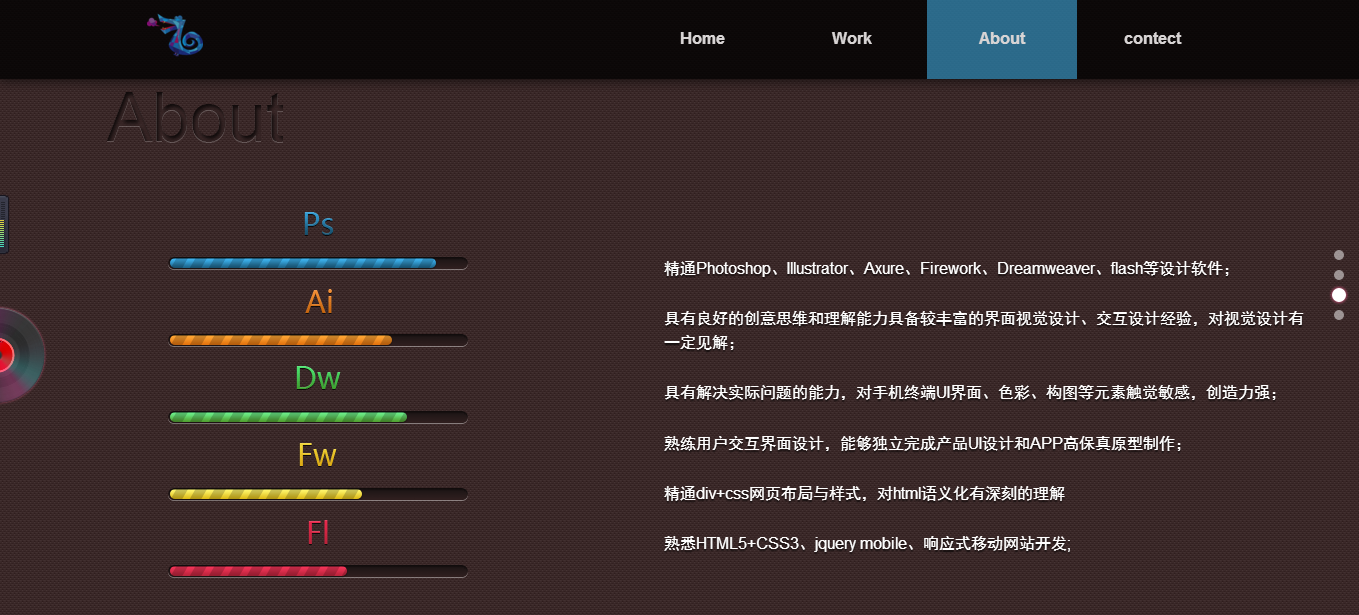Click the red Fl progress bar
The height and width of the screenshot is (615, 1359).
pos(318,571)
